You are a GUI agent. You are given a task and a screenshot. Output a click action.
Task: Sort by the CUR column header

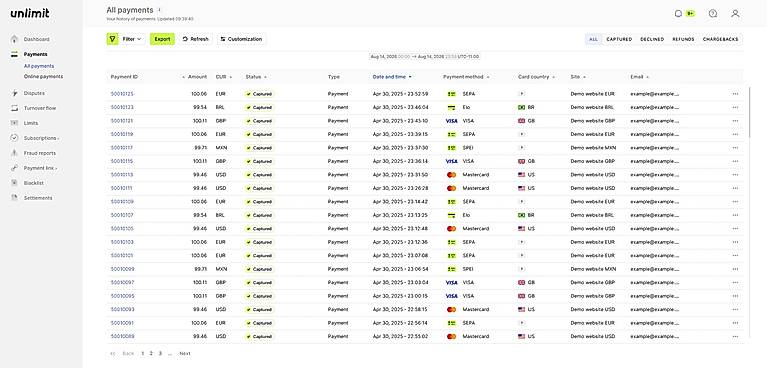(224, 77)
